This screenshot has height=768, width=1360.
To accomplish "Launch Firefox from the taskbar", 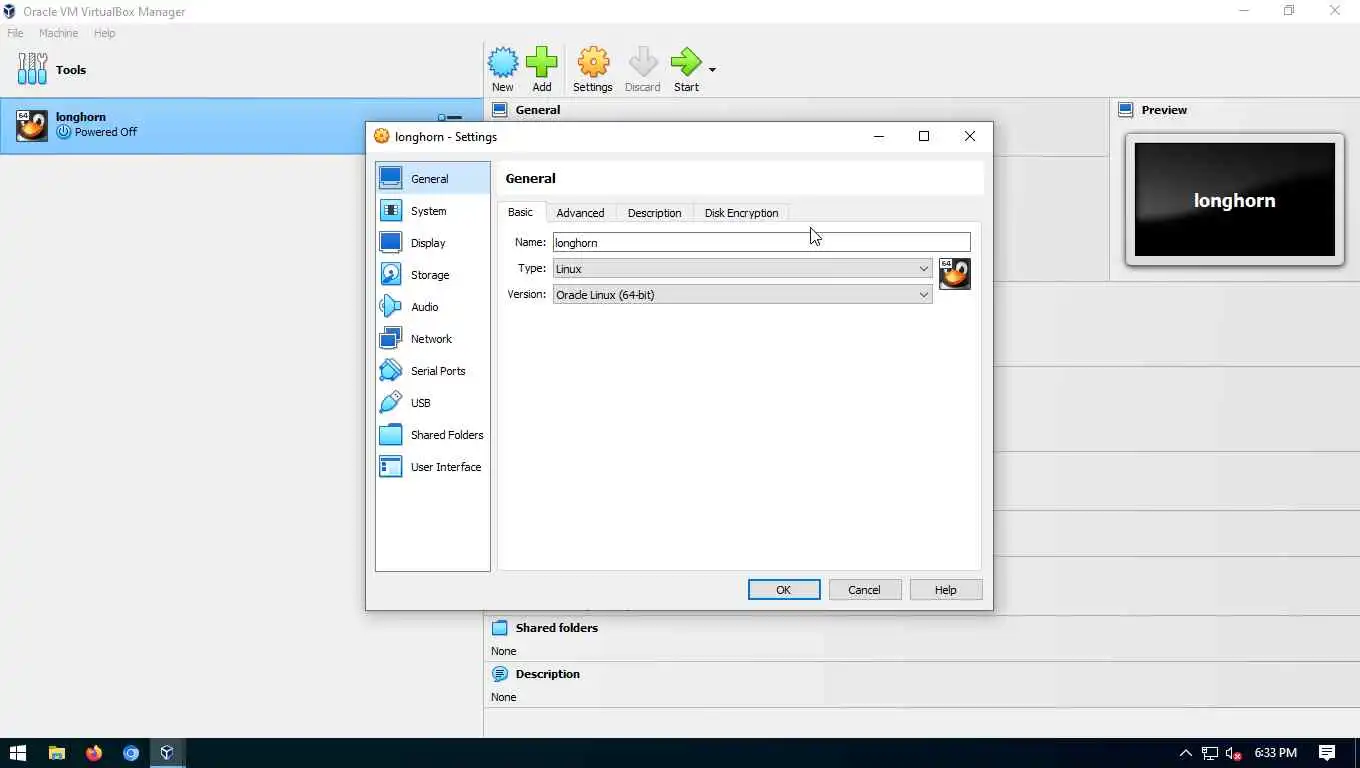I will (94, 753).
